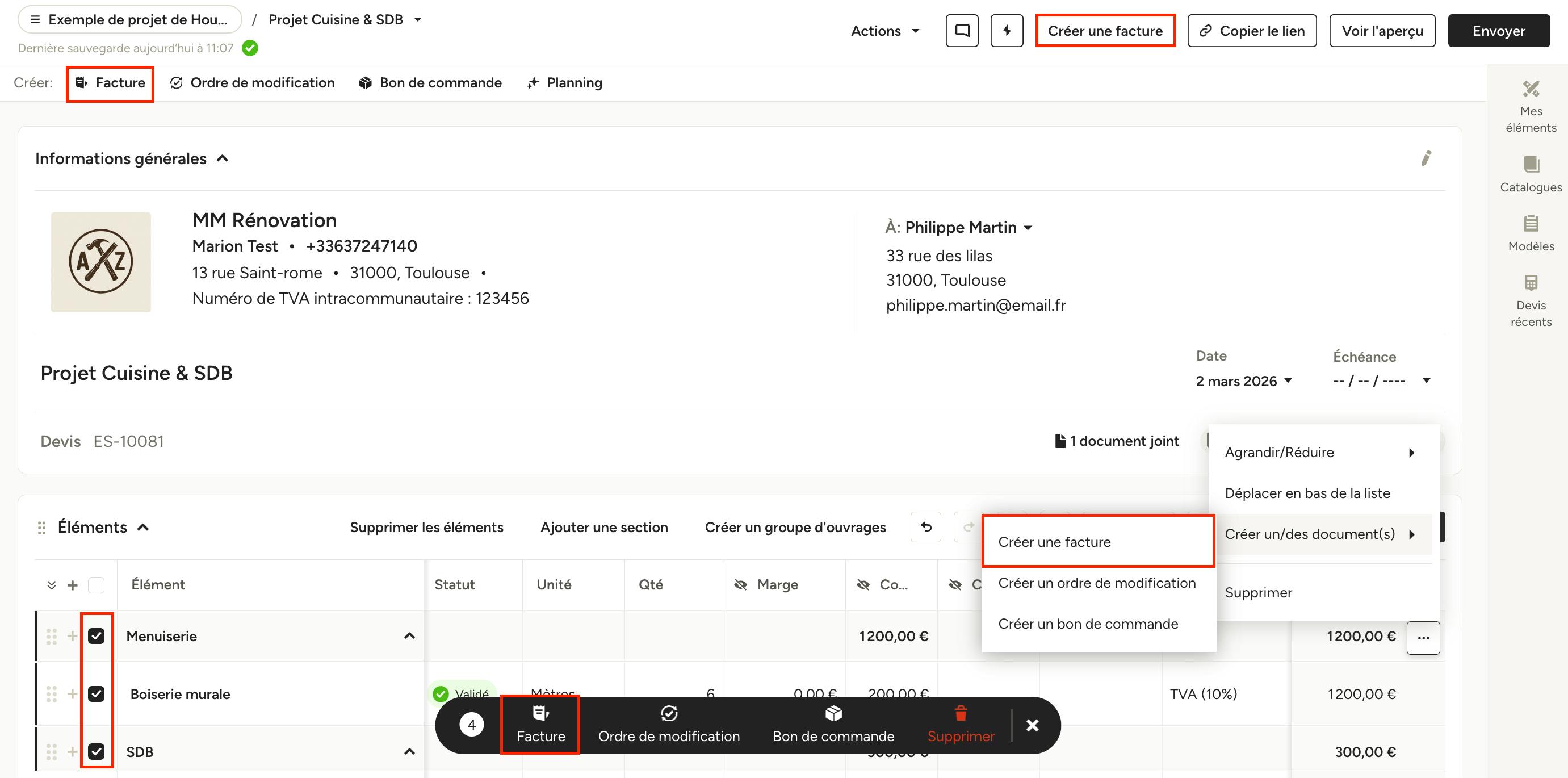1568x778 pixels.
Task: Collapse the Éléments section
Action: click(142, 527)
